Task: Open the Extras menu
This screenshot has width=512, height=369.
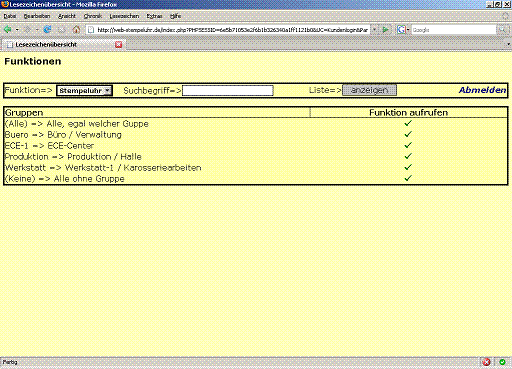Action: pyautogui.click(x=154, y=16)
